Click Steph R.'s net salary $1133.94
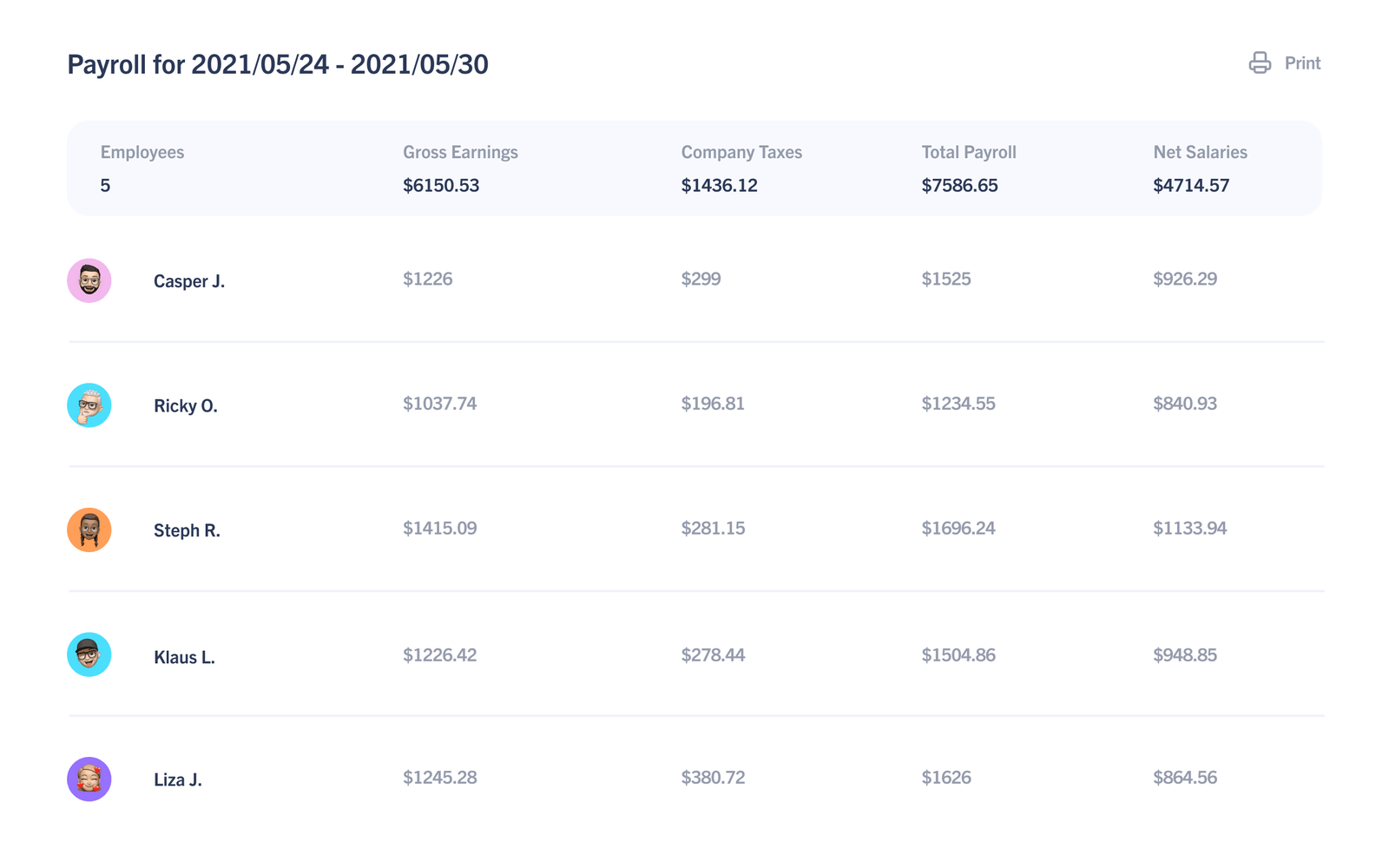The height and width of the screenshot is (868, 1389). (x=1188, y=527)
